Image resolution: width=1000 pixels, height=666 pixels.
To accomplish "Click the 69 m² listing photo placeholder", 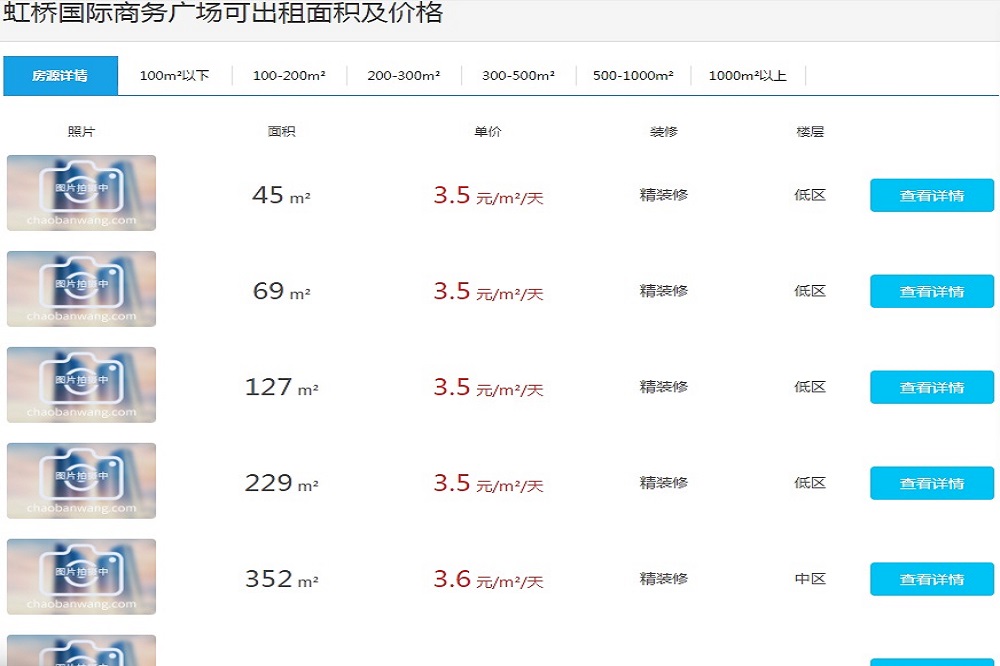I will point(82,289).
